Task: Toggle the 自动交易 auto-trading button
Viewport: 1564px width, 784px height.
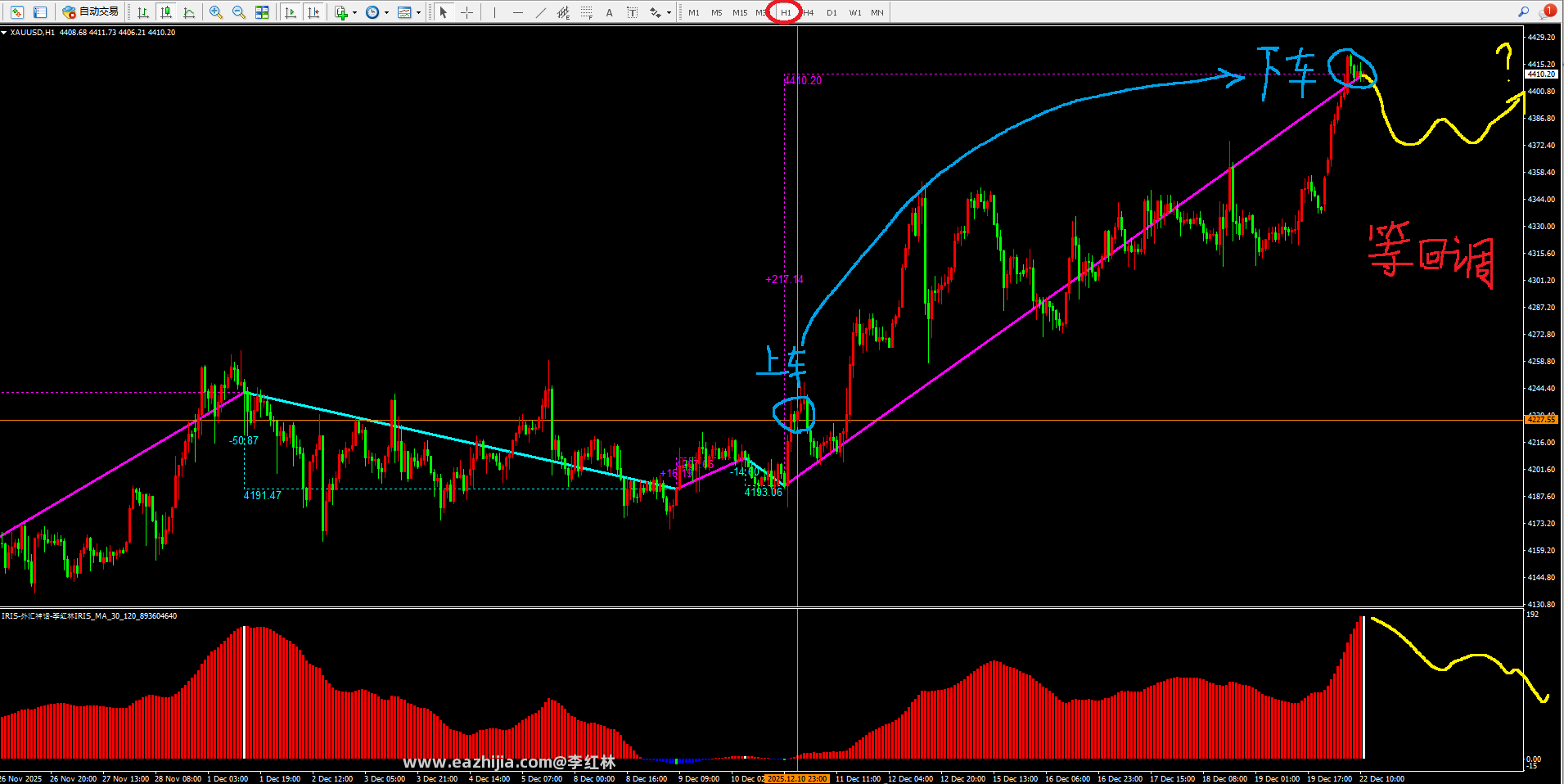Action: 91,12
